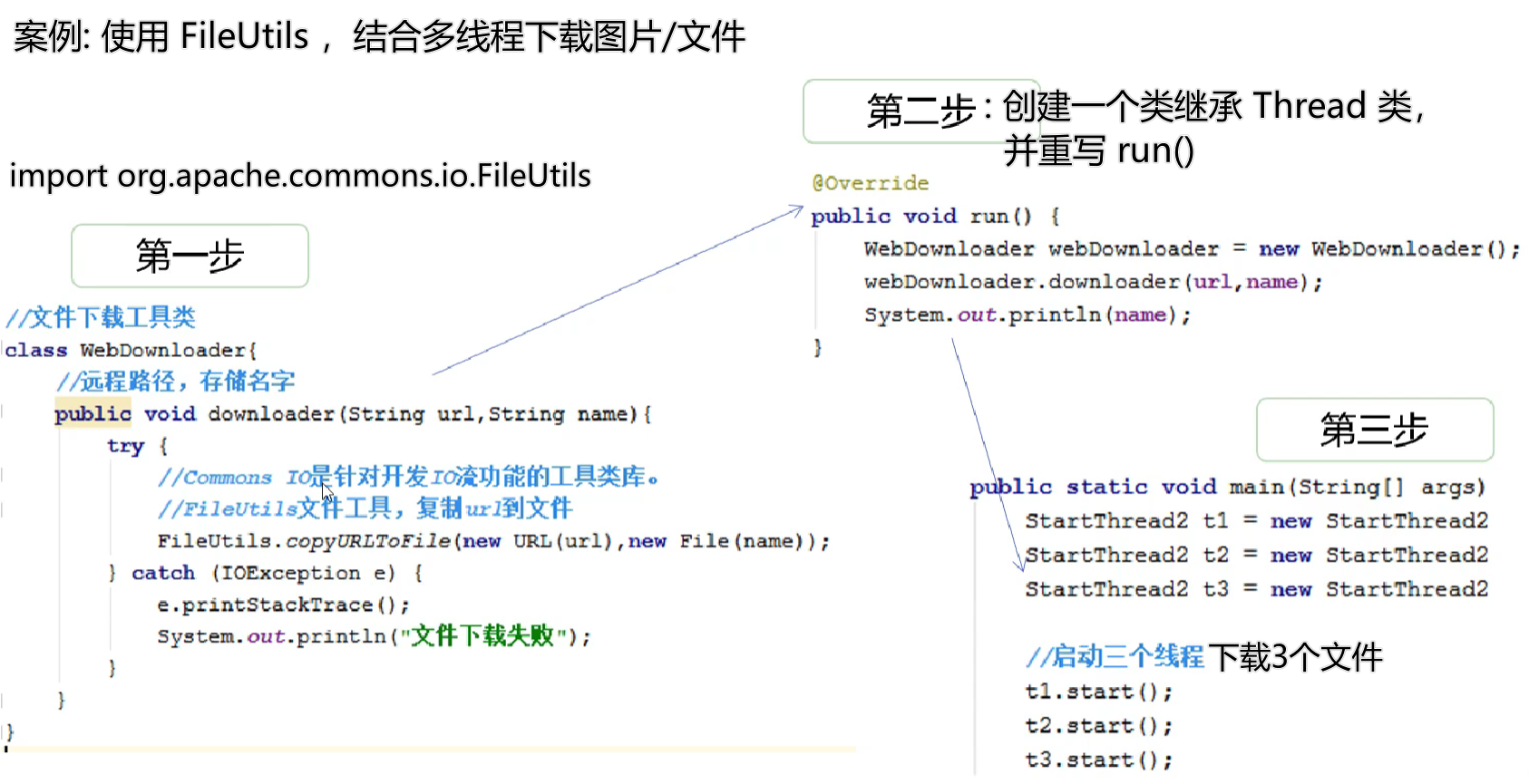
Task: Click the '} catch (IOException e) {' line
Action: [x=265, y=573]
